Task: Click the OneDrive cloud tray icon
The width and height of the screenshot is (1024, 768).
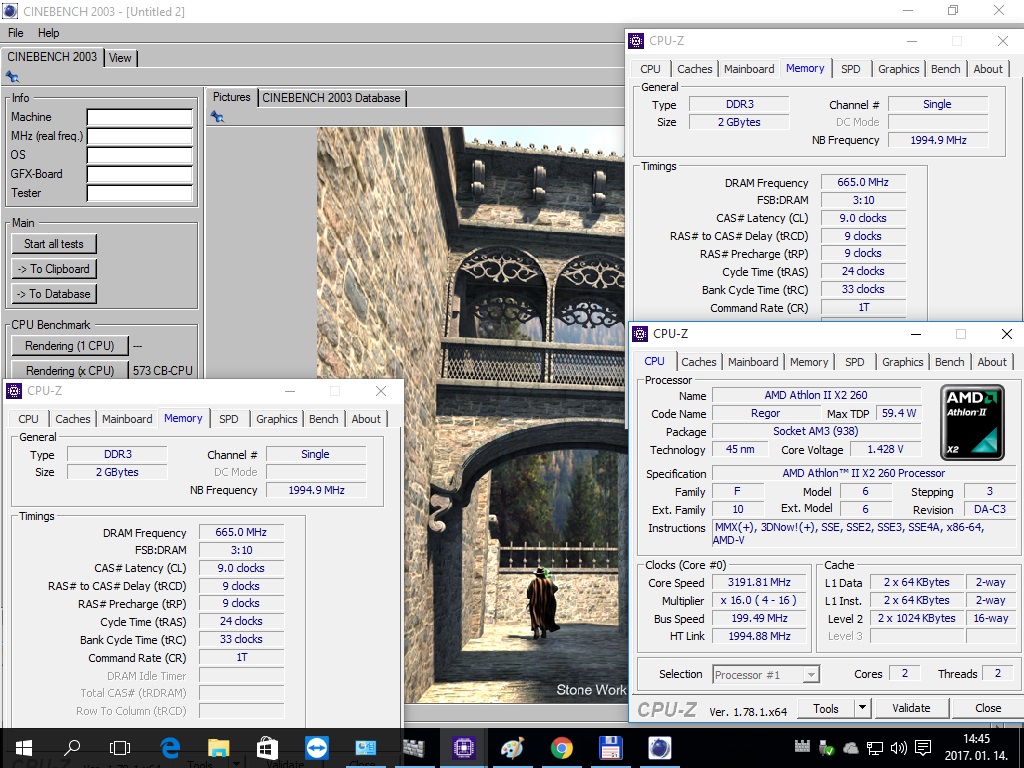Action: (851, 748)
